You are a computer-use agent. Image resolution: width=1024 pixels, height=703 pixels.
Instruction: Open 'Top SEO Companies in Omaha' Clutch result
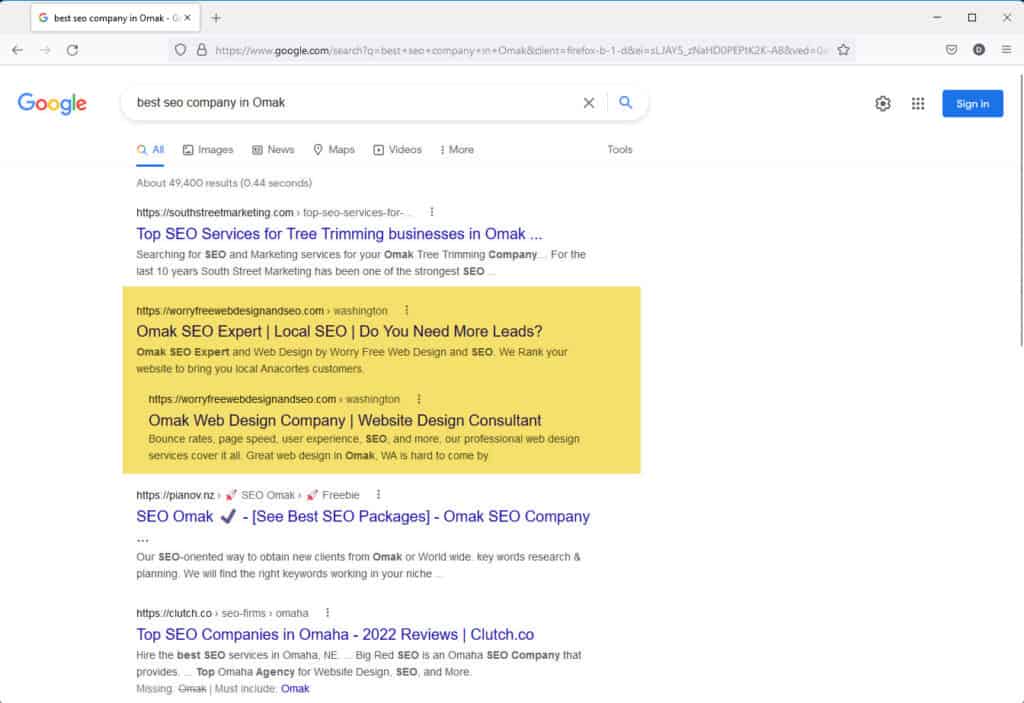click(x=335, y=634)
